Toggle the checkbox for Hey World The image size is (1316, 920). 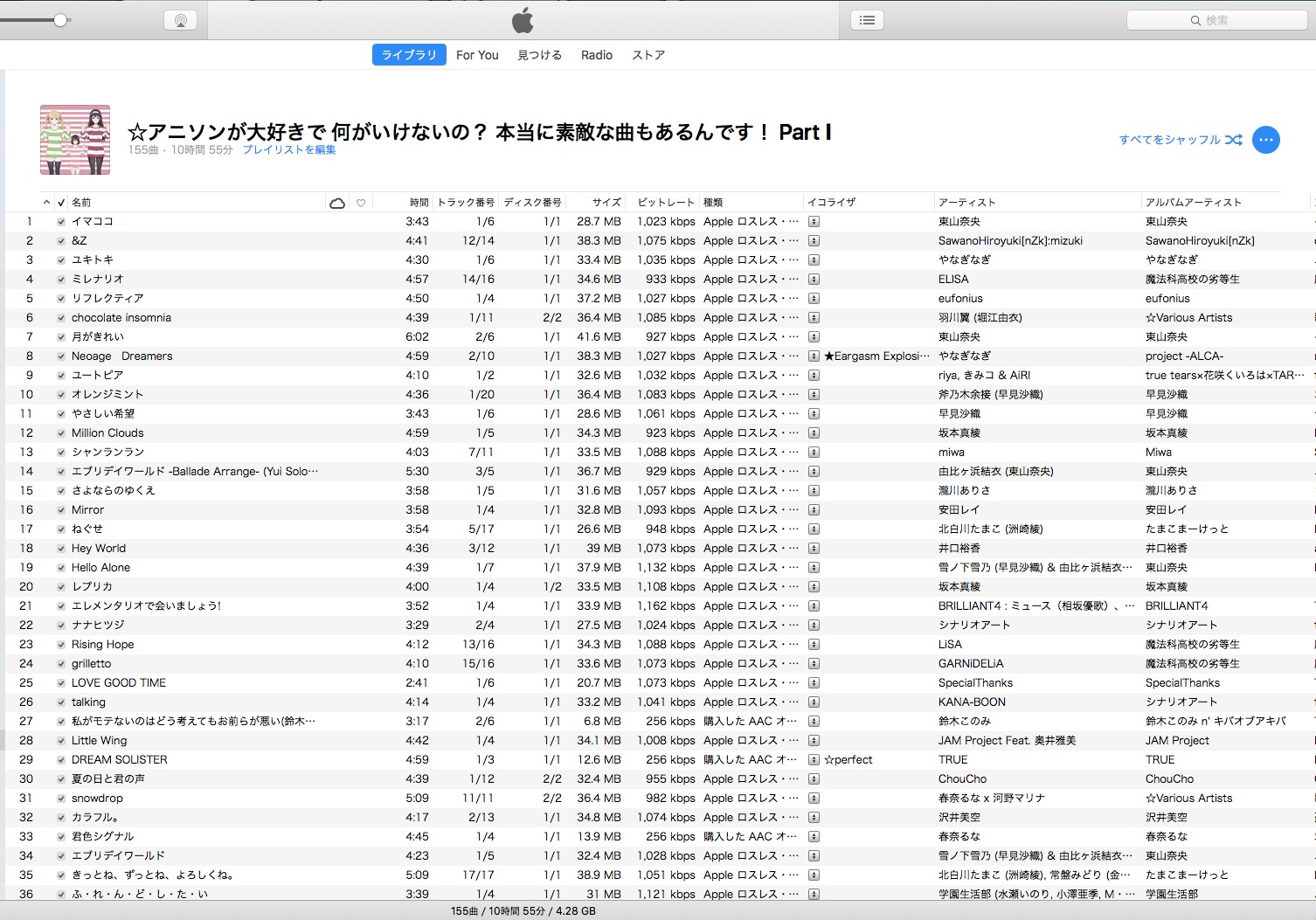pos(61,549)
